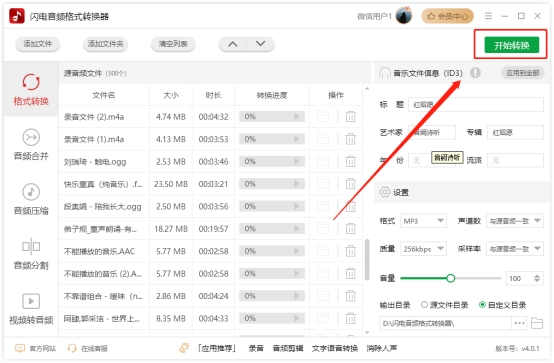This screenshot has height=363, width=554.
Task: Delete 不能播放的音乐.AAC with trash icon
Action: click(350, 251)
